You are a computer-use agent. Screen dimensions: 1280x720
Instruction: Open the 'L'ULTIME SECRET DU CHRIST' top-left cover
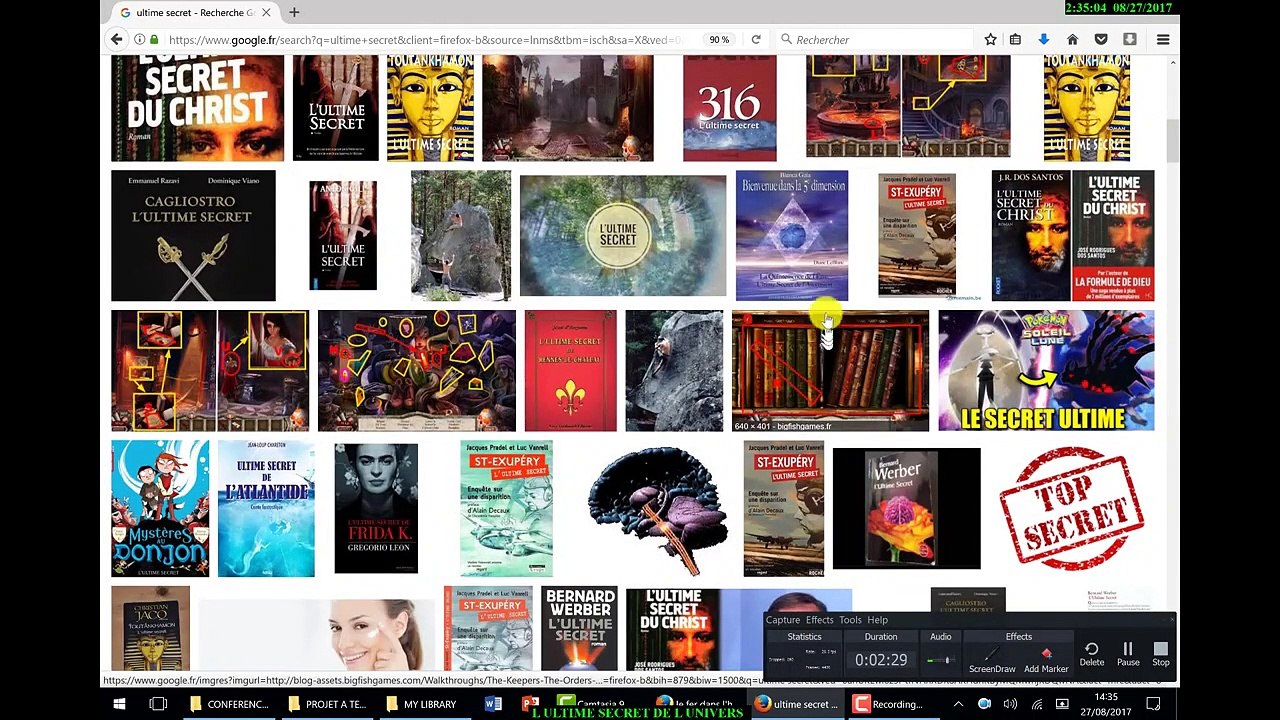pyautogui.click(x=197, y=108)
